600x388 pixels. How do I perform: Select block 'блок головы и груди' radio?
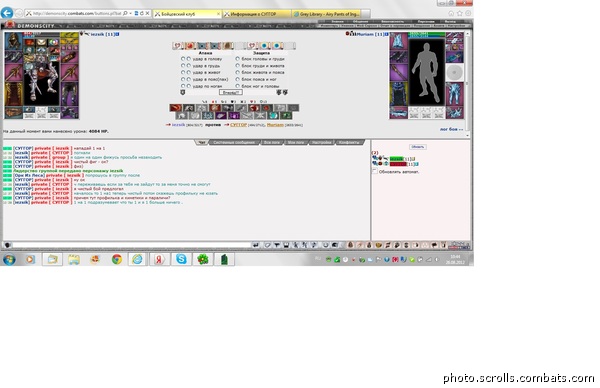click(238, 59)
